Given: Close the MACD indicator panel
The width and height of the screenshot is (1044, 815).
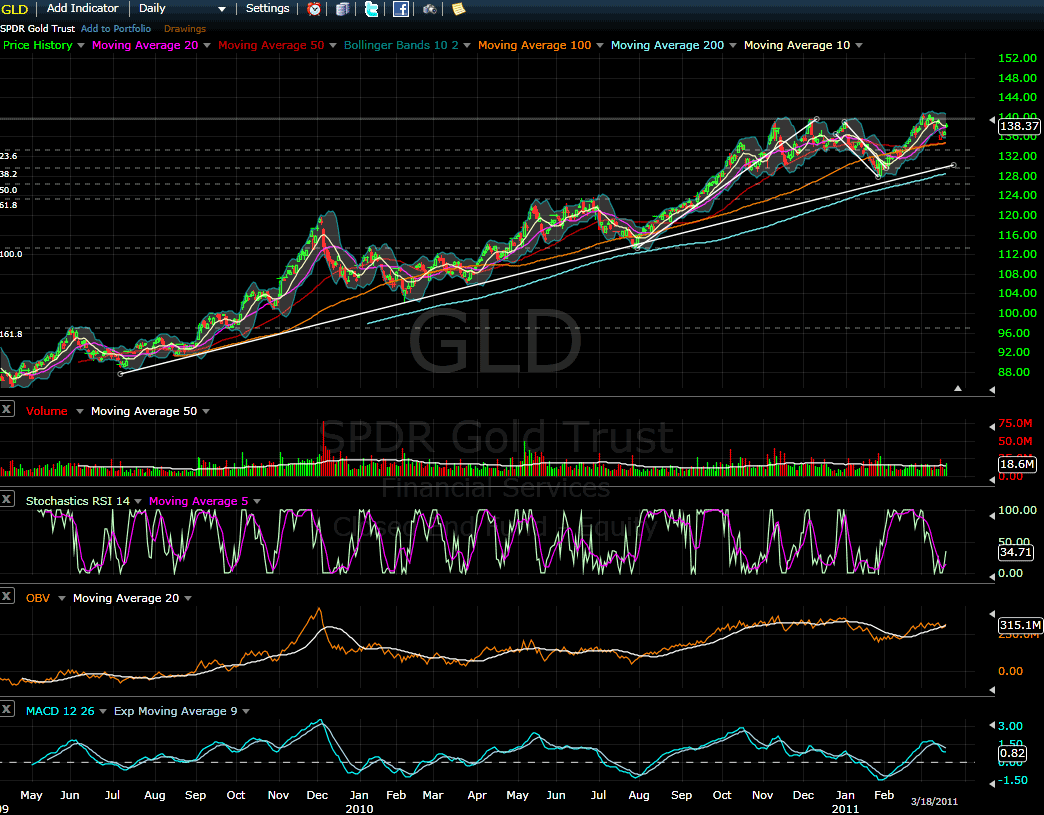Looking at the screenshot, I should (x=7, y=709).
